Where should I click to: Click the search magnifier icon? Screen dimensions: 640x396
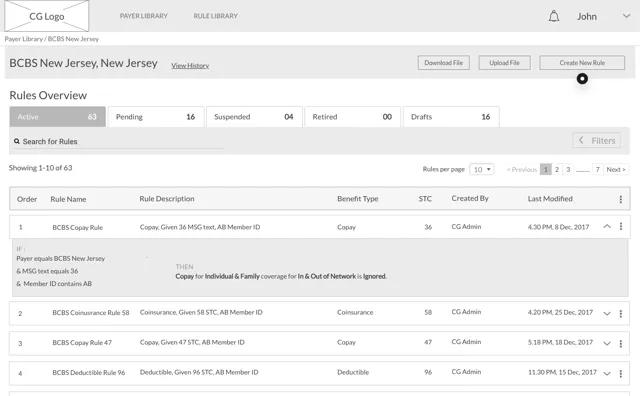click(17, 141)
